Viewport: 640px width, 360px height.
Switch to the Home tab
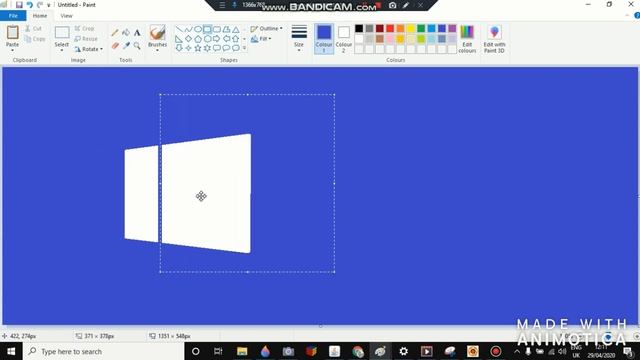point(40,16)
